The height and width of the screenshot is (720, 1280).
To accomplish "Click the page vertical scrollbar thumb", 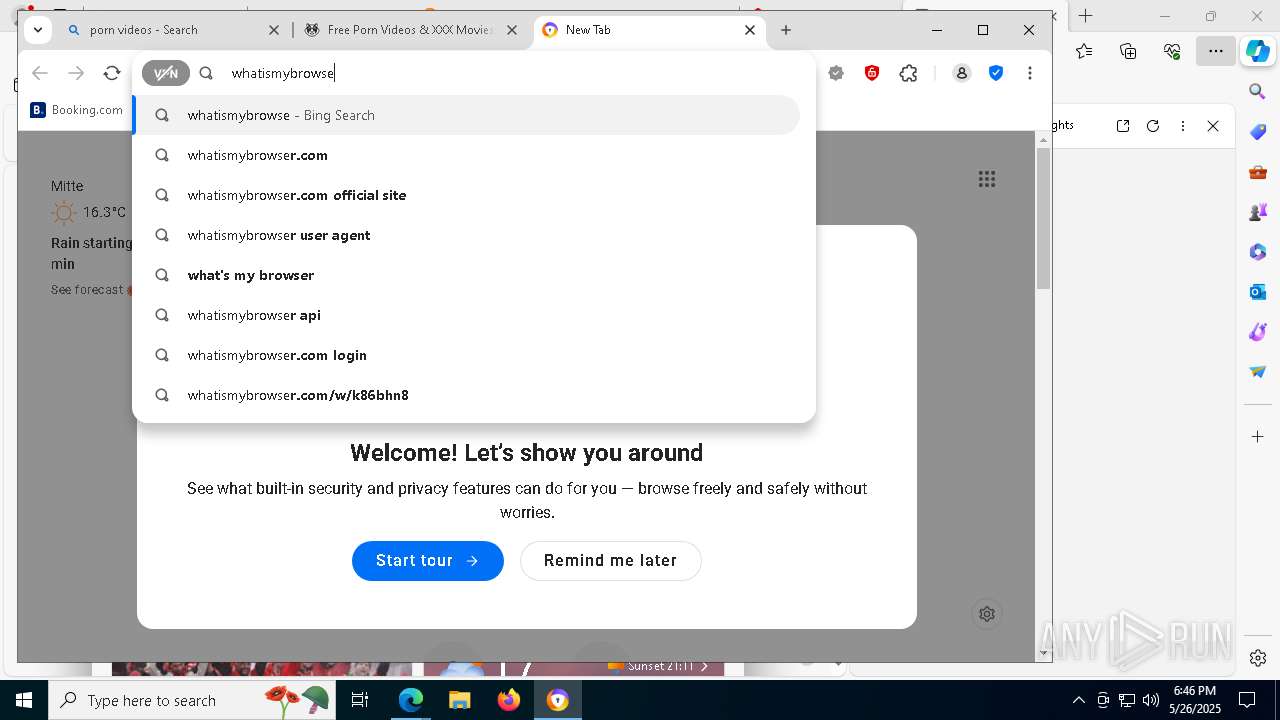I will point(1043,218).
